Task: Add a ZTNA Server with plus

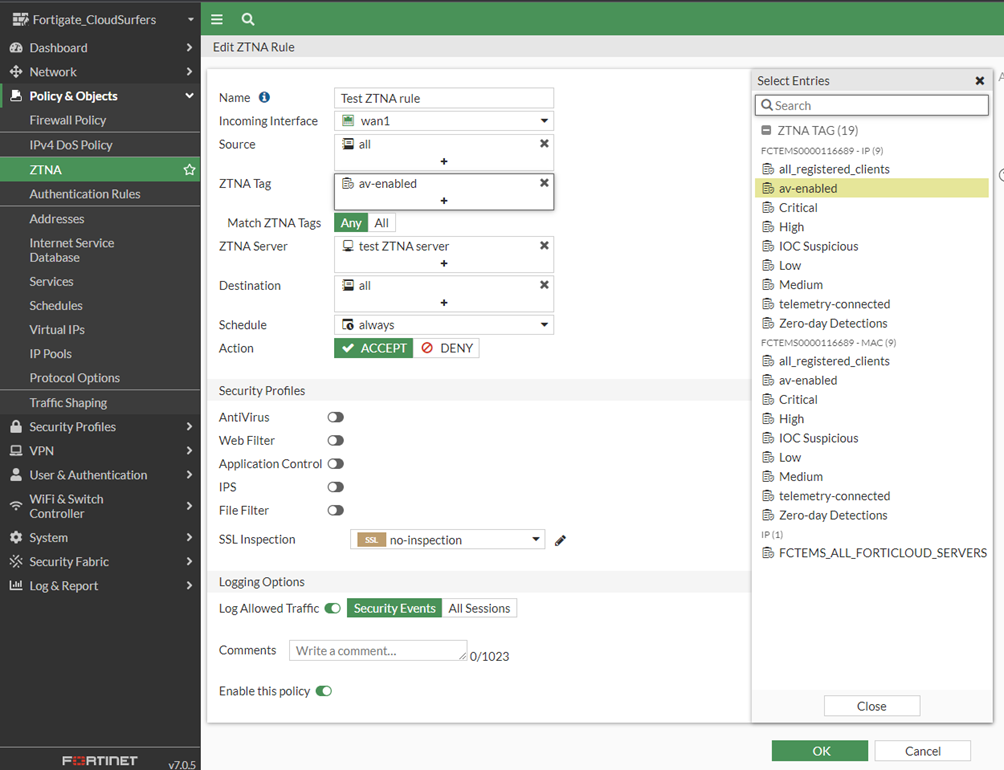Action: (444, 263)
